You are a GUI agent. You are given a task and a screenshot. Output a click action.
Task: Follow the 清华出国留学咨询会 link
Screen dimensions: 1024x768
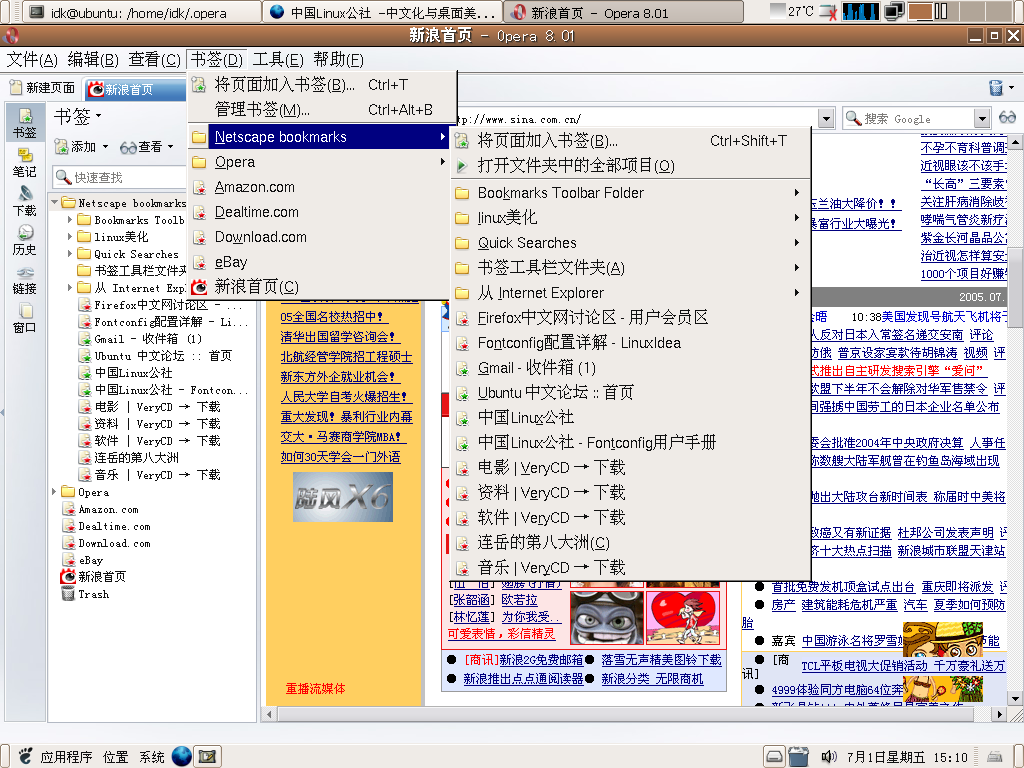340,337
